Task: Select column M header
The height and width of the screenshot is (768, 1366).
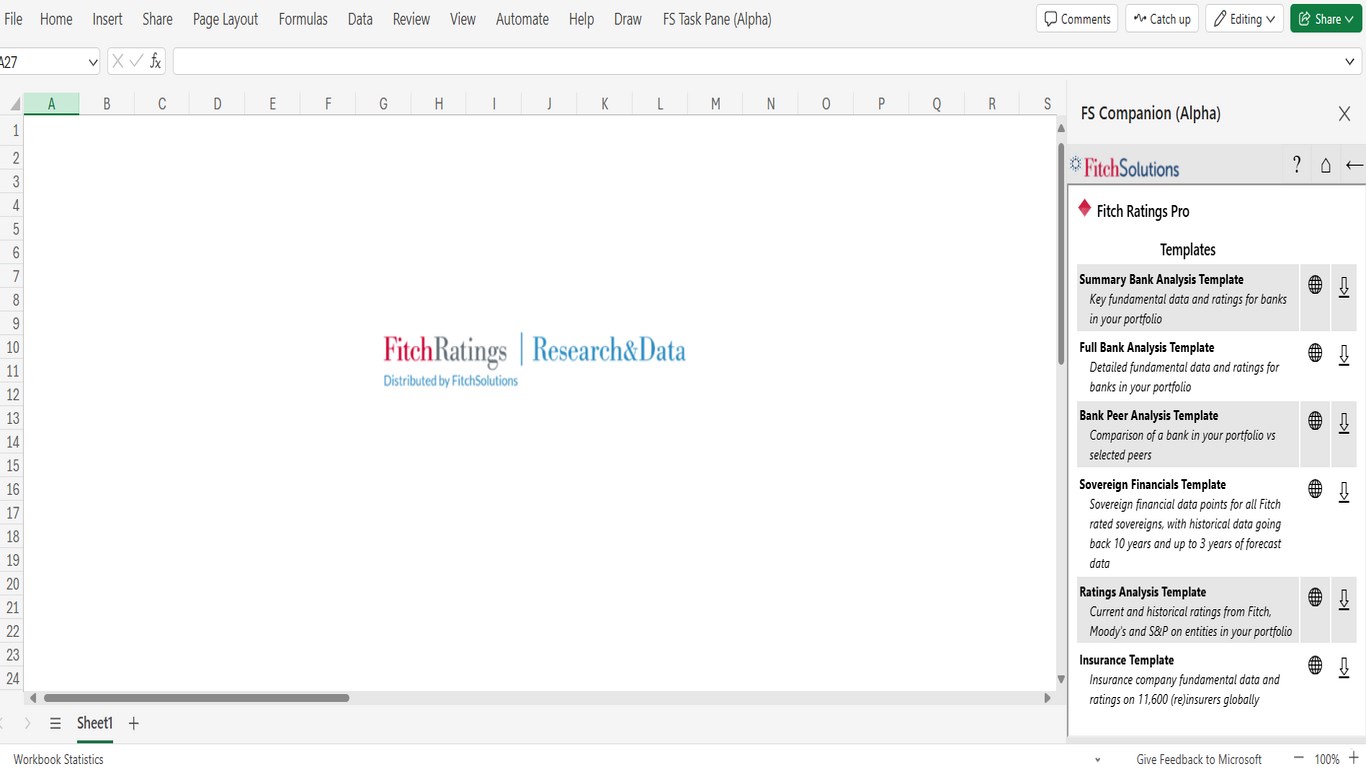Action: coord(715,104)
